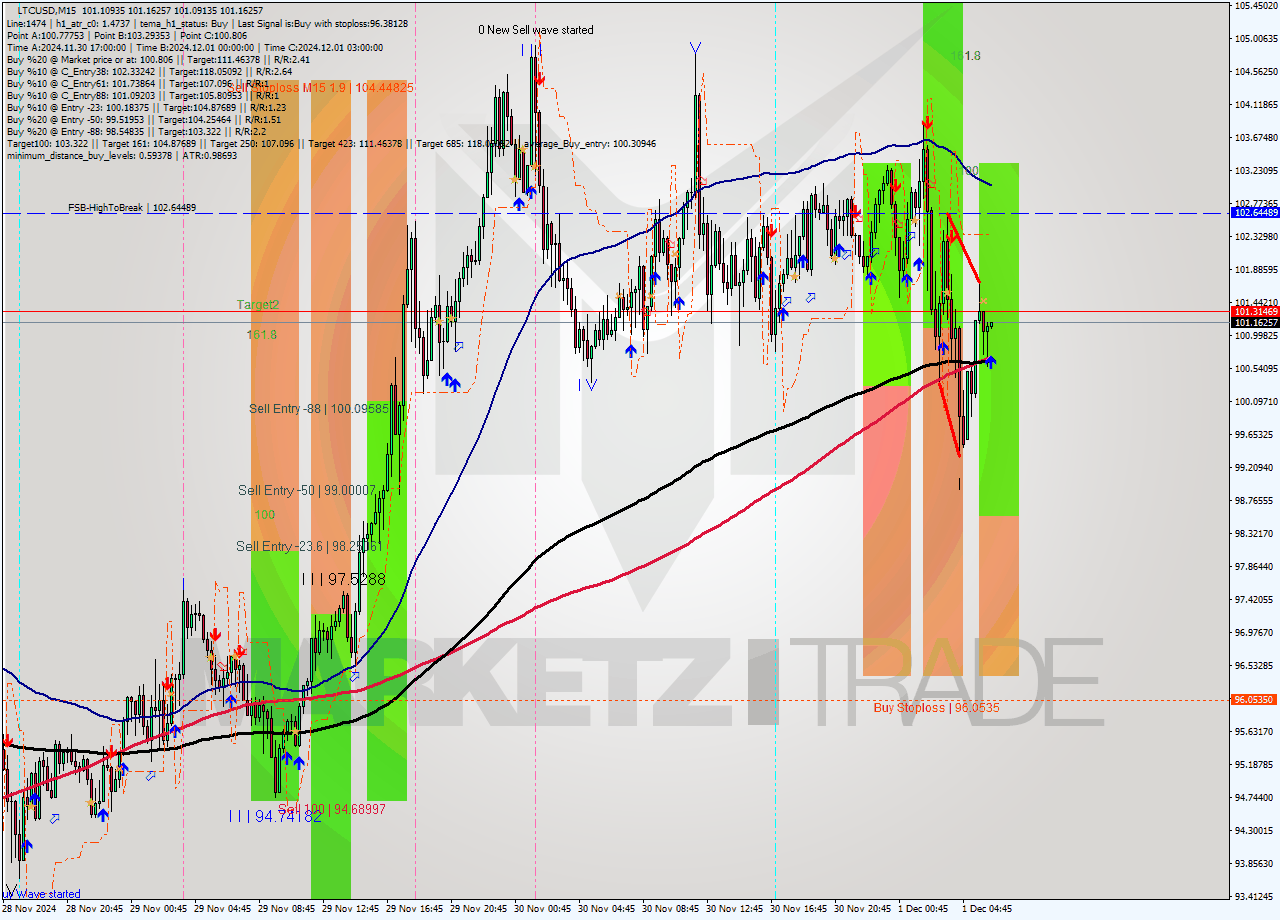
Task: Select the blue 'I I I 94.74182' label
Action: point(276,816)
